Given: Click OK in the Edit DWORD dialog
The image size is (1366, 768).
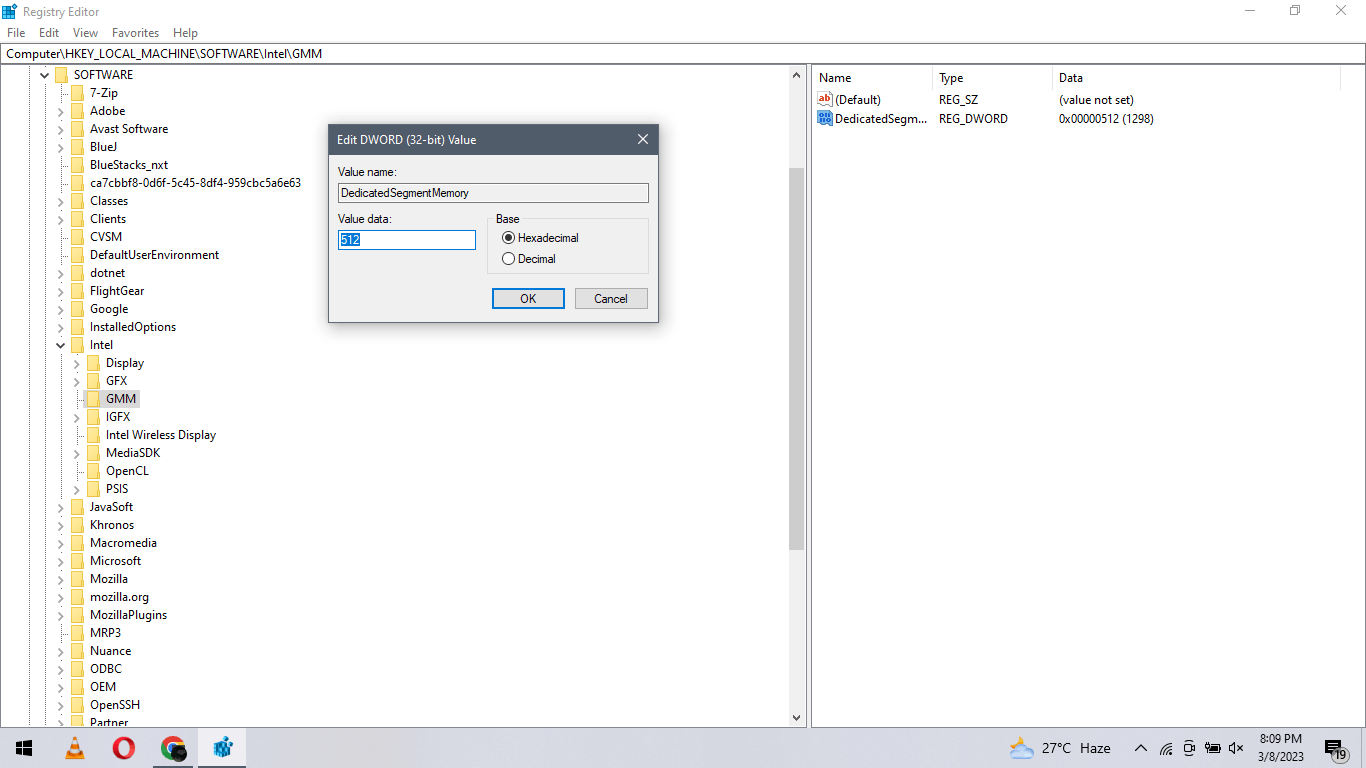Looking at the screenshot, I should click(x=528, y=299).
